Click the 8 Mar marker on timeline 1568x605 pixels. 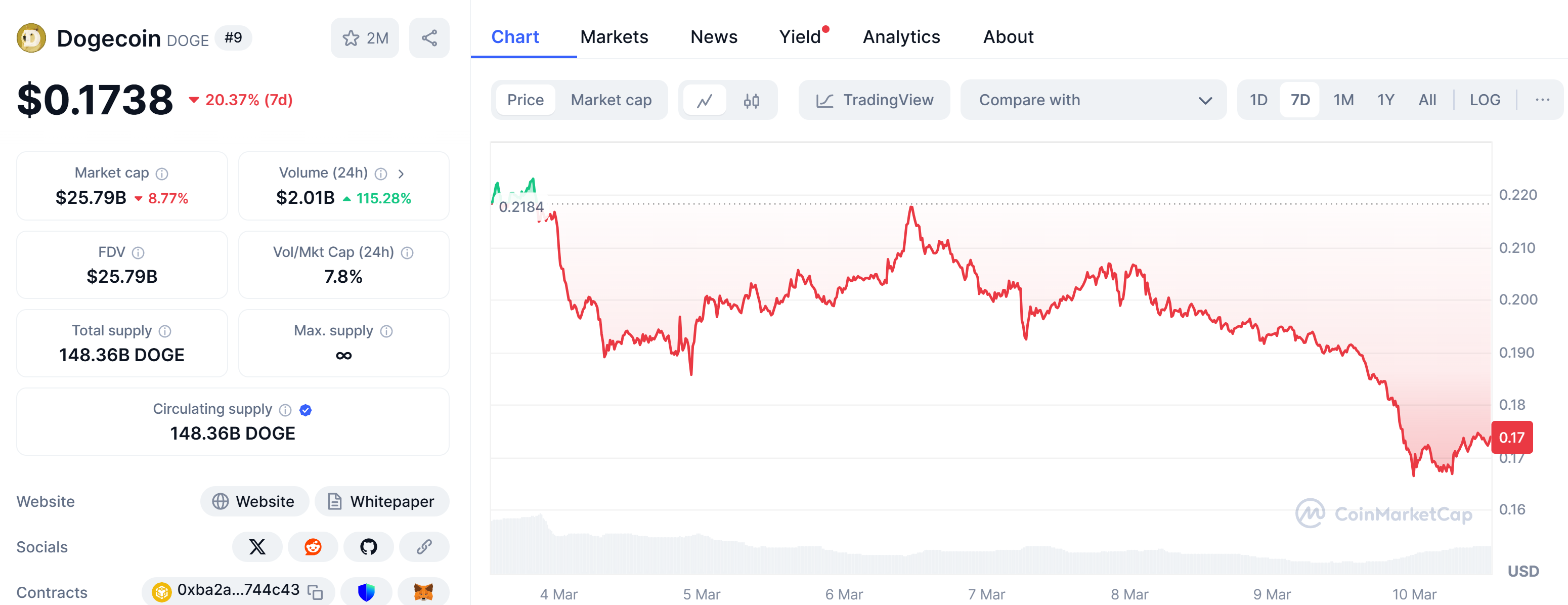point(1129,594)
